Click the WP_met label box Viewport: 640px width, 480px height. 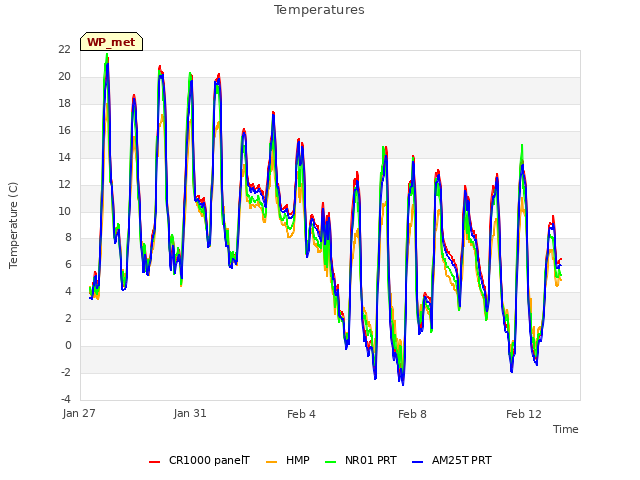111,42
